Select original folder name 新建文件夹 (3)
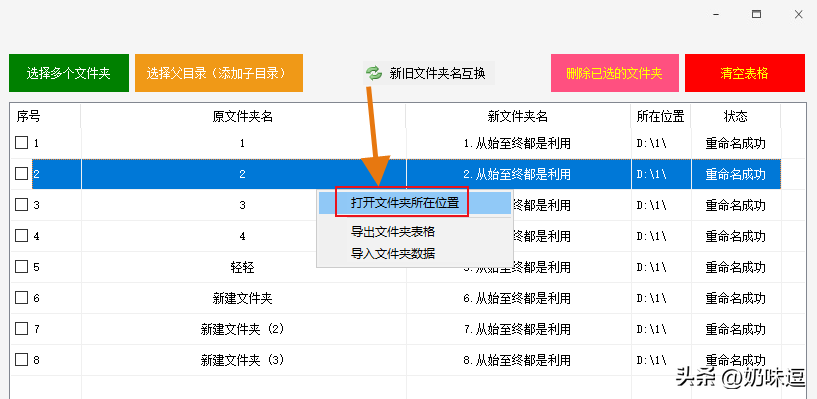The width and height of the screenshot is (817, 399). pos(243,360)
